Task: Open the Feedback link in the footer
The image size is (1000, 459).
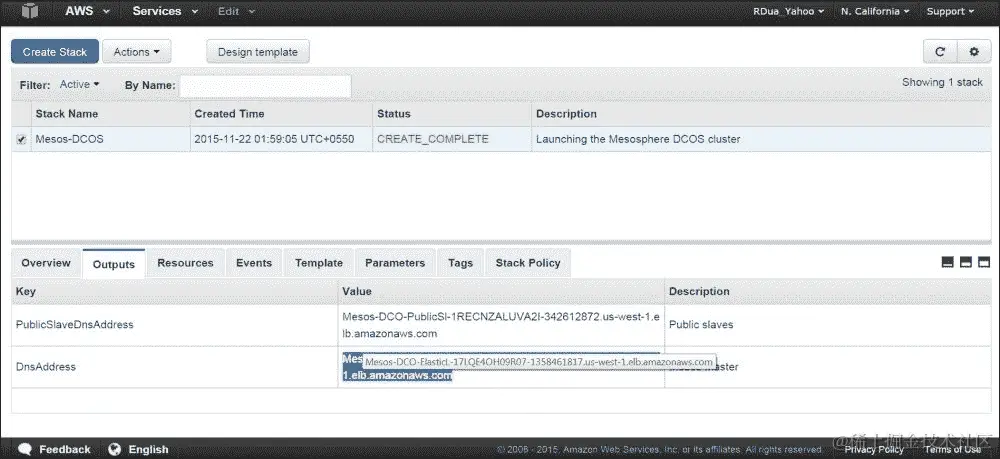Action: coord(65,449)
